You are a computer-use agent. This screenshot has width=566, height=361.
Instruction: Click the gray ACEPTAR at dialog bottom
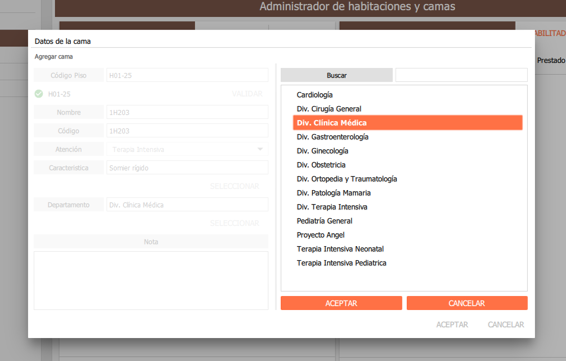[452, 325]
